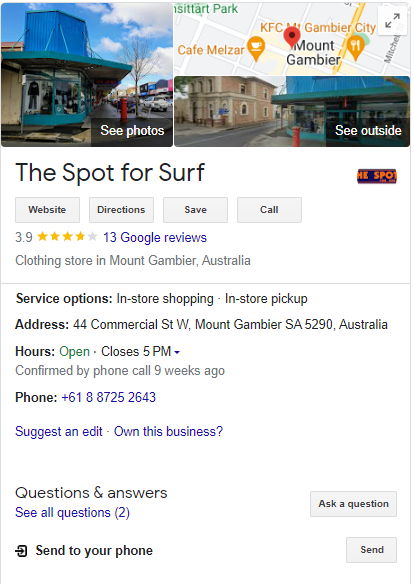The width and height of the screenshot is (414, 584).
Task: Select the Cafe Melzar coffee marker on map
Action: pyautogui.click(x=256, y=48)
